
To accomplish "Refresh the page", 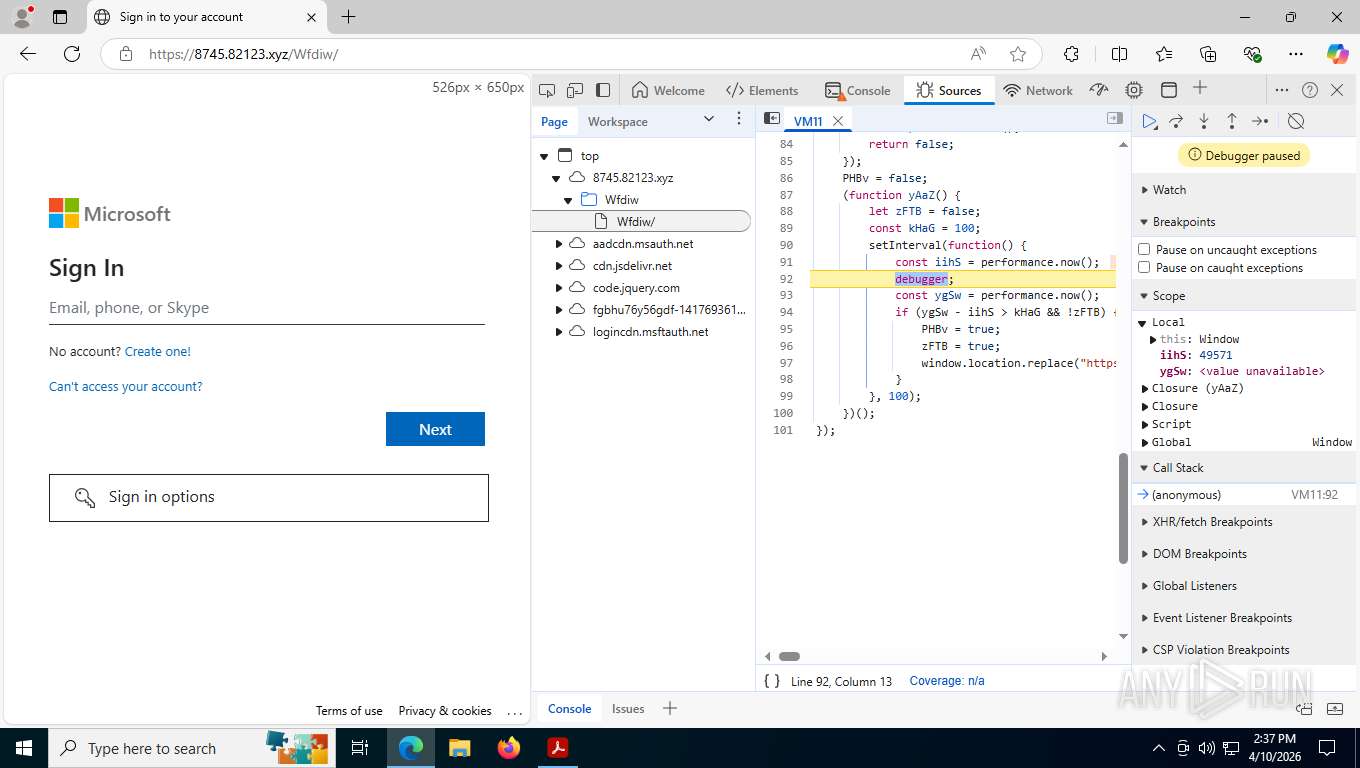I will [x=72, y=54].
